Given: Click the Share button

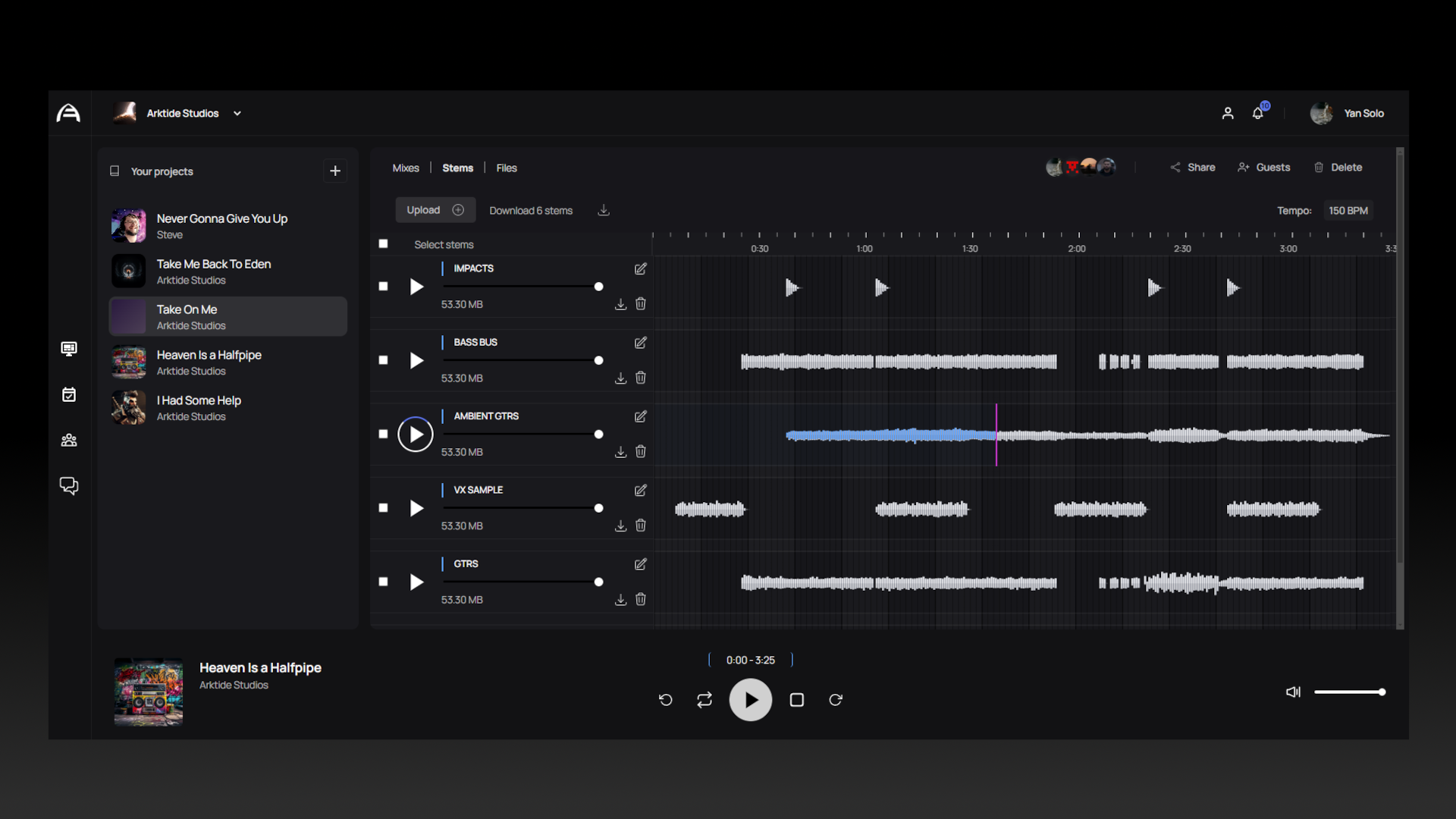Looking at the screenshot, I should (1193, 167).
